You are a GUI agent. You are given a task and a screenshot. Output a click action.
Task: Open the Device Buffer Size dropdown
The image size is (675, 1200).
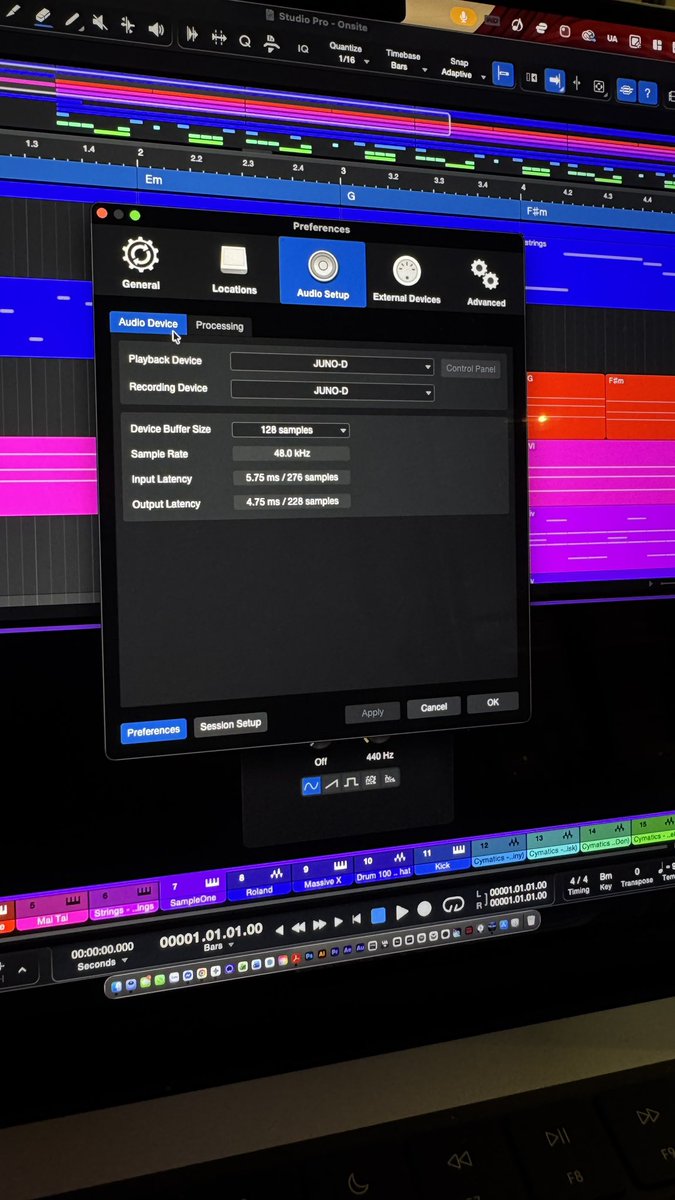(x=290, y=430)
